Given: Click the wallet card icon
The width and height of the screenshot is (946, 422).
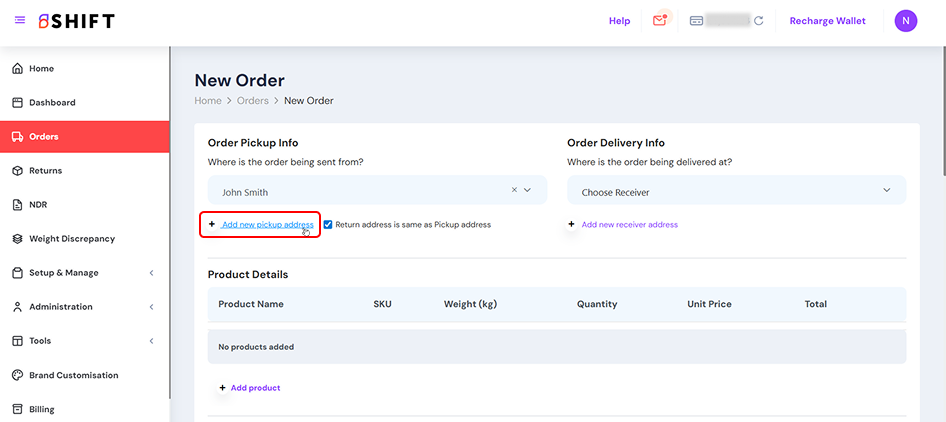Looking at the screenshot, I should [x=696, y=20].
